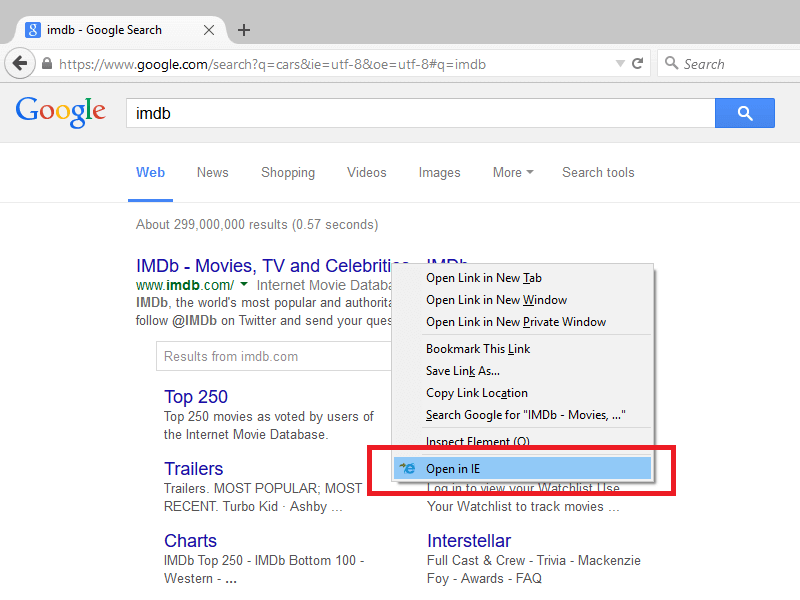The height and width of the screenshot is (600, 800).
Task: Switch to the Images results tab
Action: pyautogui.click(x=439, y=172)
